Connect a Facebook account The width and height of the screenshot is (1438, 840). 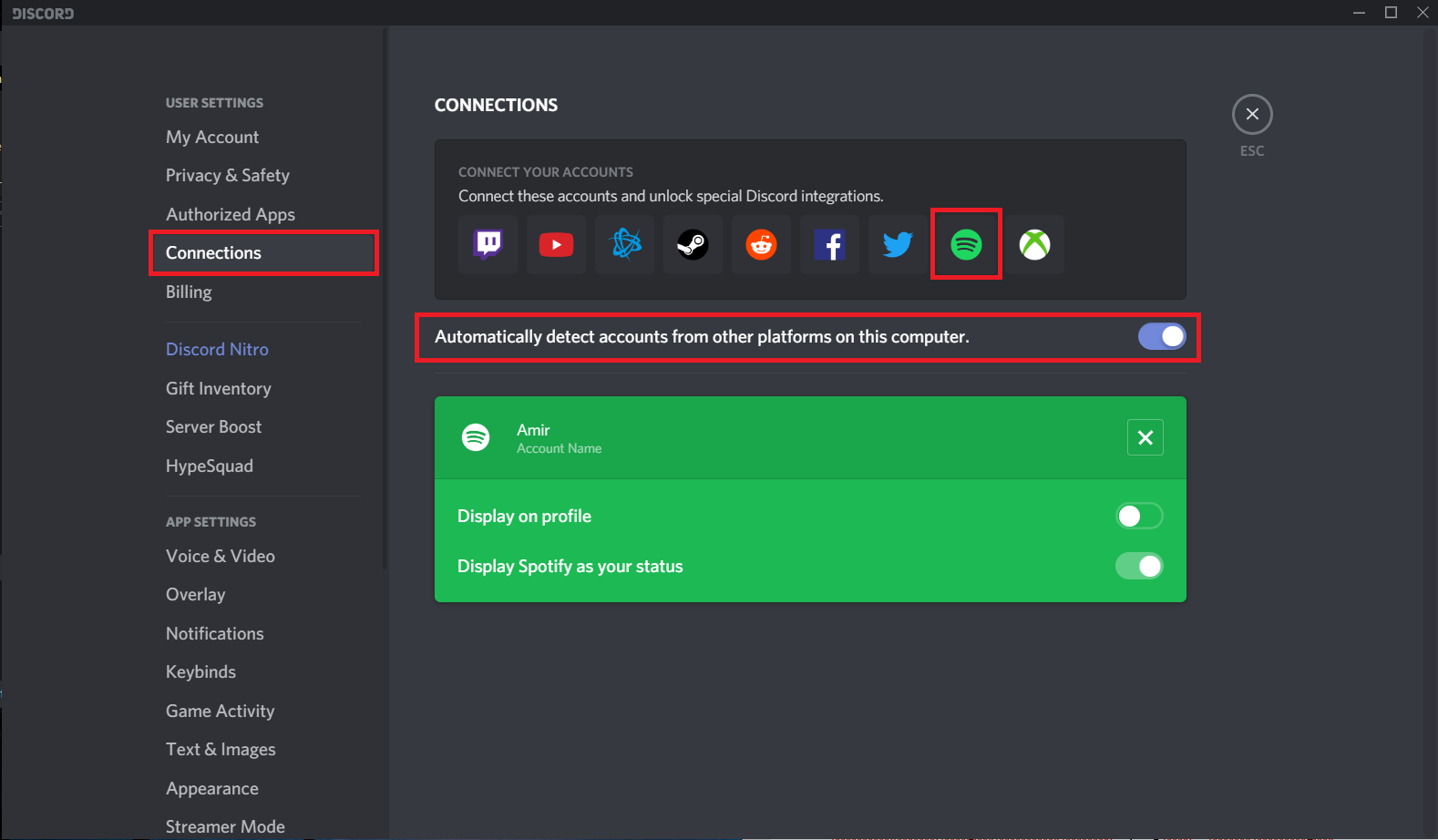point(829,244)
